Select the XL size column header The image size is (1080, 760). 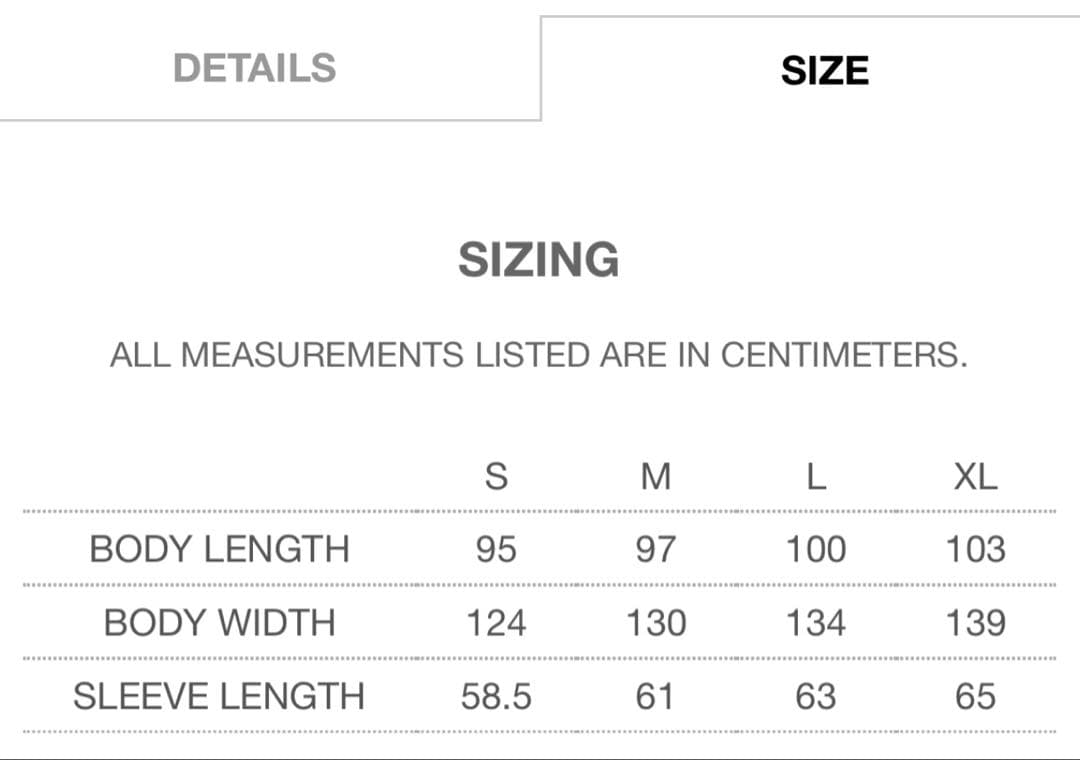tap(975, 477)
